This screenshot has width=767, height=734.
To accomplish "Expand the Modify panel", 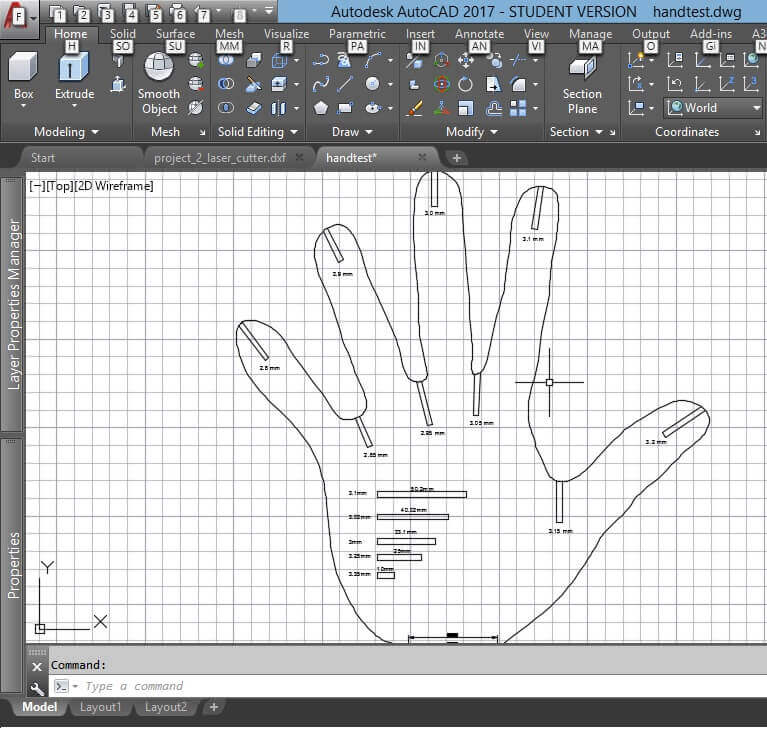I will click(x=472, y=132).
